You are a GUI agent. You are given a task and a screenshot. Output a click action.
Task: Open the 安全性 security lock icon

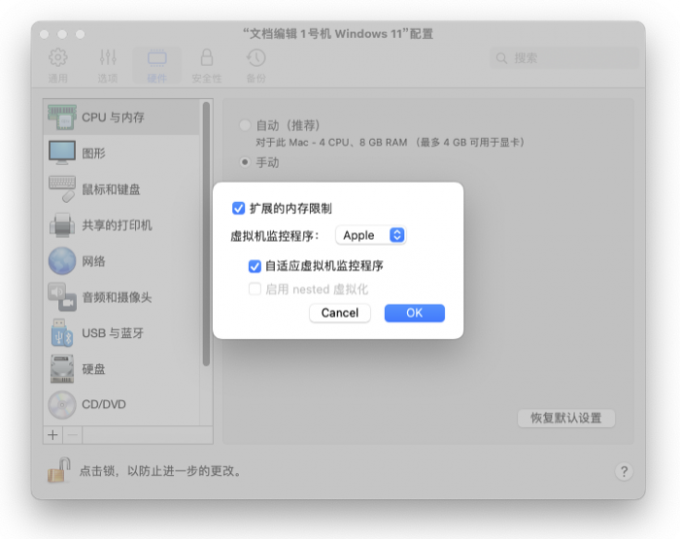206,57
